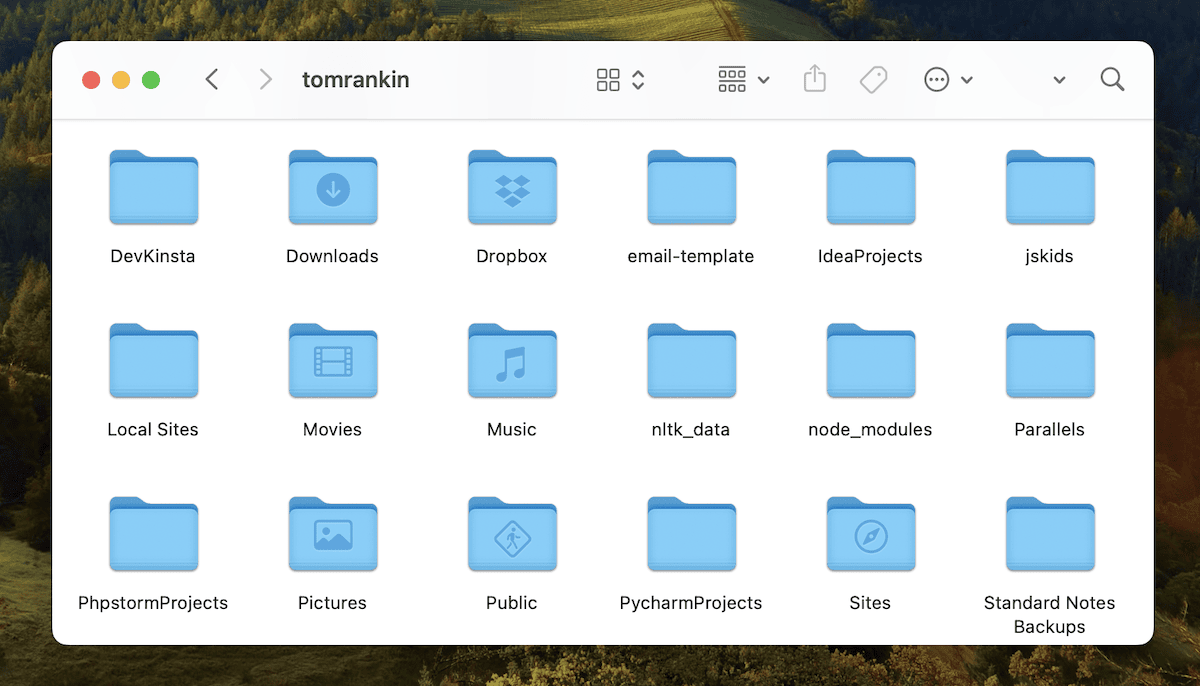This screenshot has width=1200, height=686.
Task: Click the Sites label
Action: pyautogui.click(x=870, y=603)
